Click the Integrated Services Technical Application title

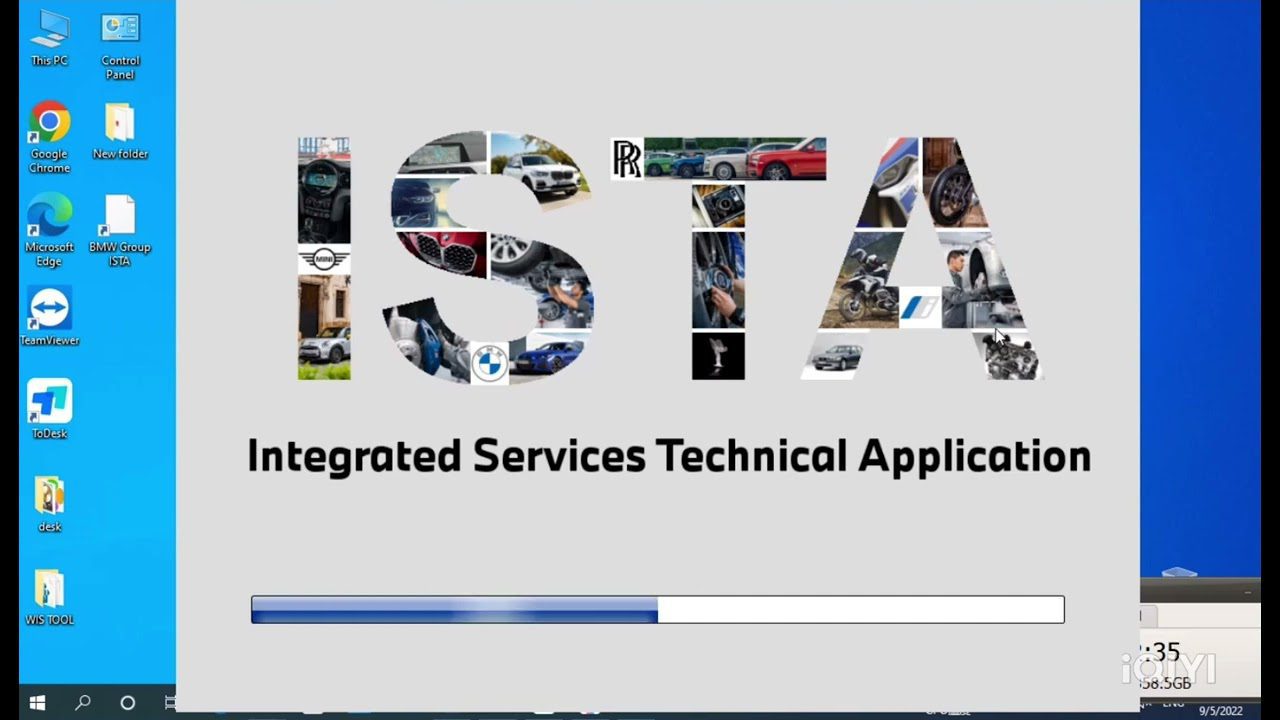(669, 456)
